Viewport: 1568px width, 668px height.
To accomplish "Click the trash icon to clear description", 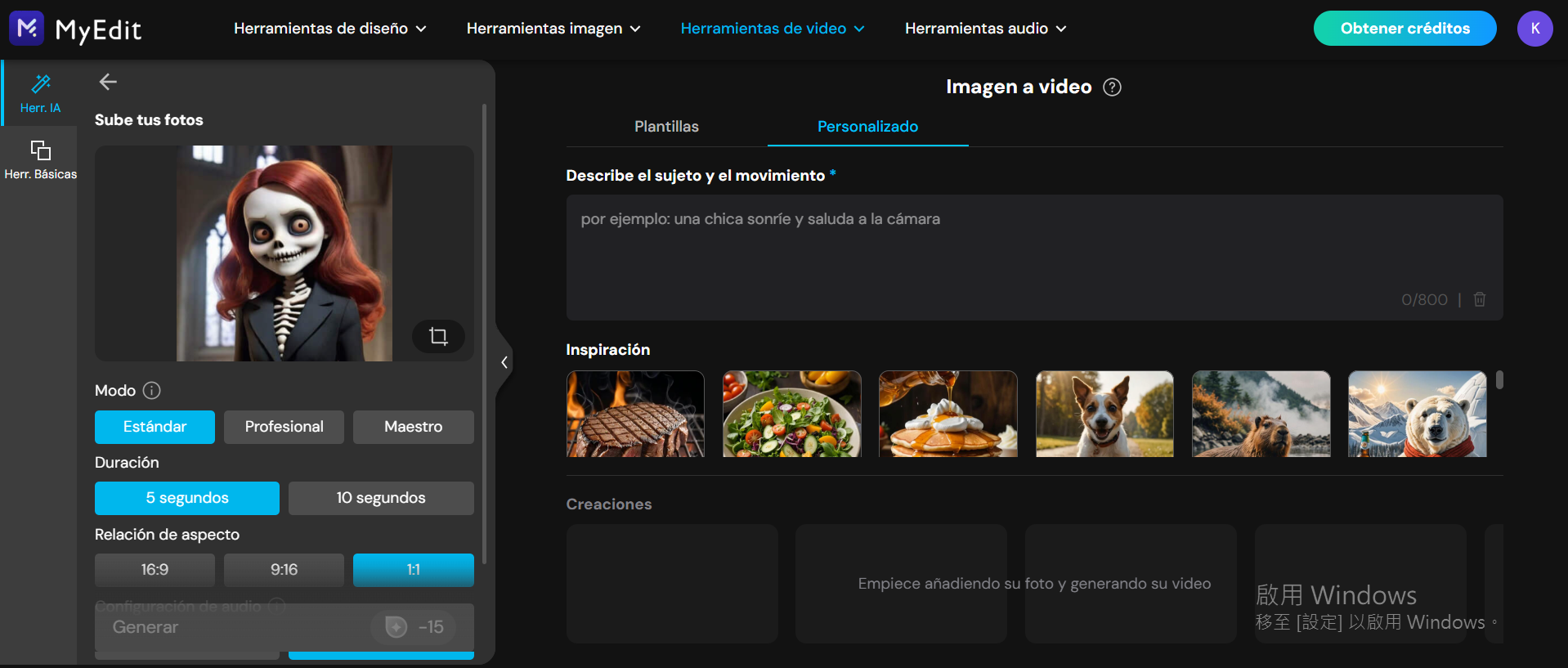I will [x=1479, y=299].
